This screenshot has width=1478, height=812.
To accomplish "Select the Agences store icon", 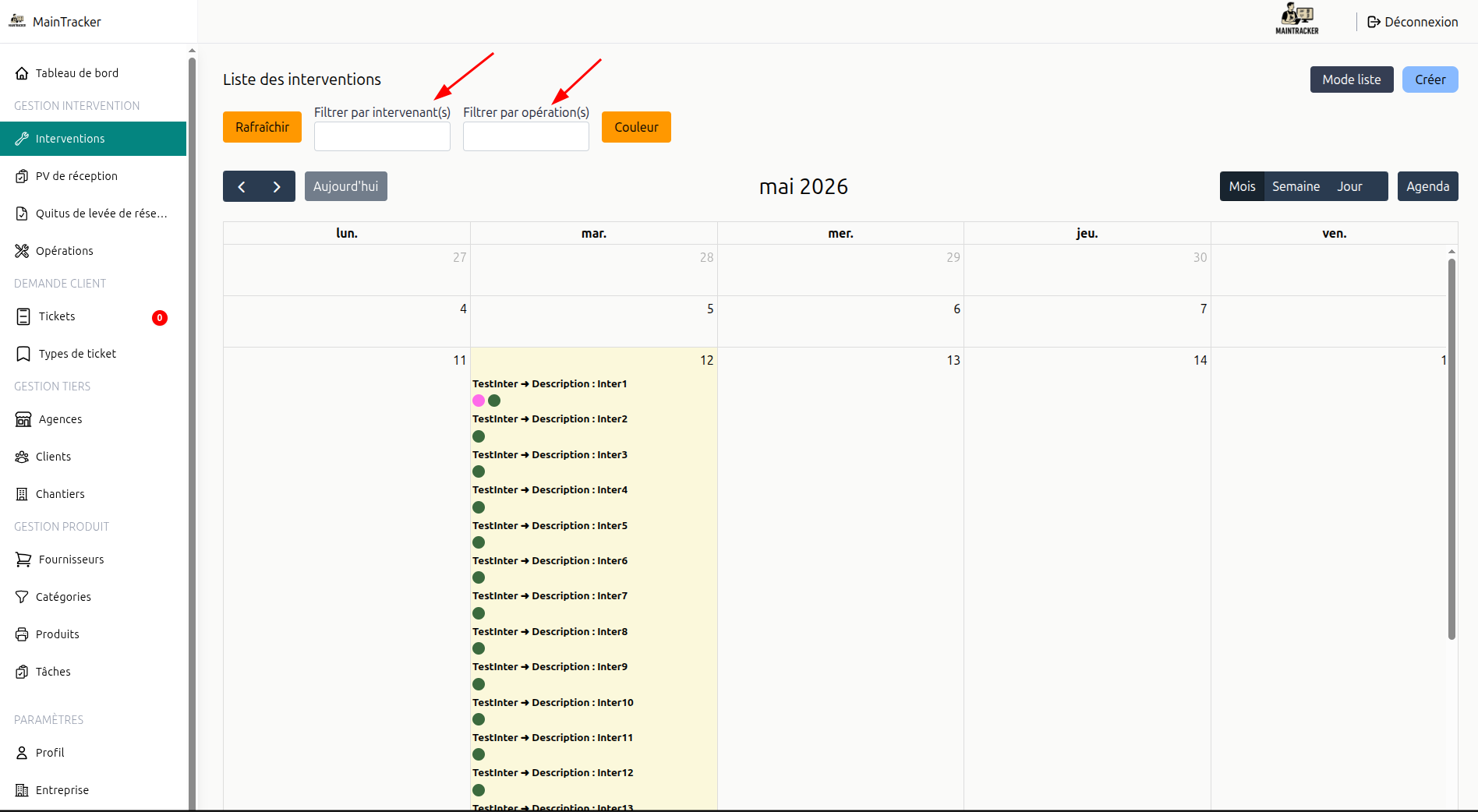I will (23, 419).
